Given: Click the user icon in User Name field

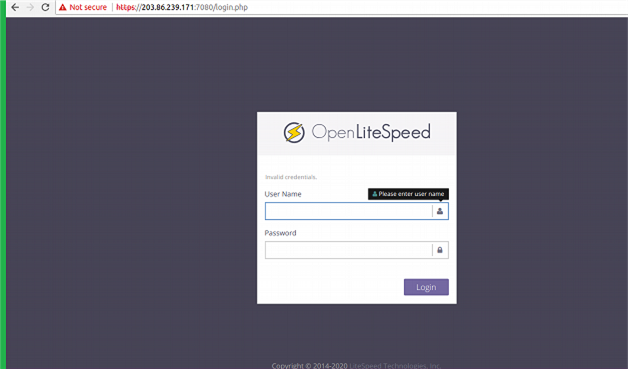Looking at the screenshot, I should click(x=440, y=211).
